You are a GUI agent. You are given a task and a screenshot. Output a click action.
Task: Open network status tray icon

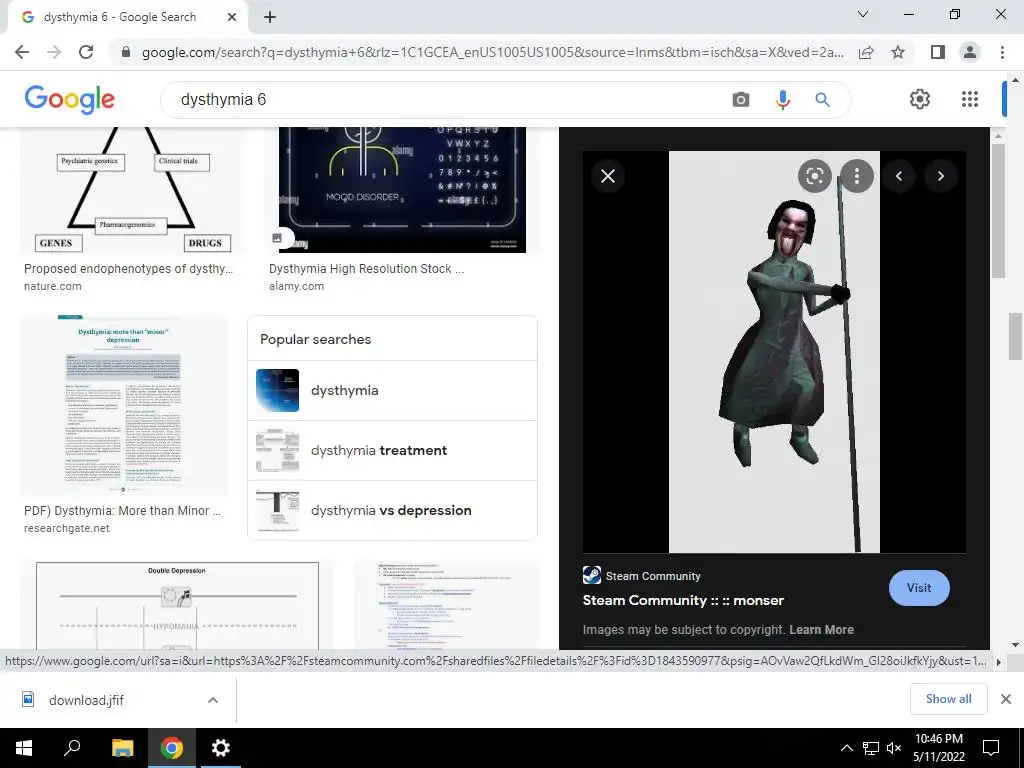pos(871,748)
